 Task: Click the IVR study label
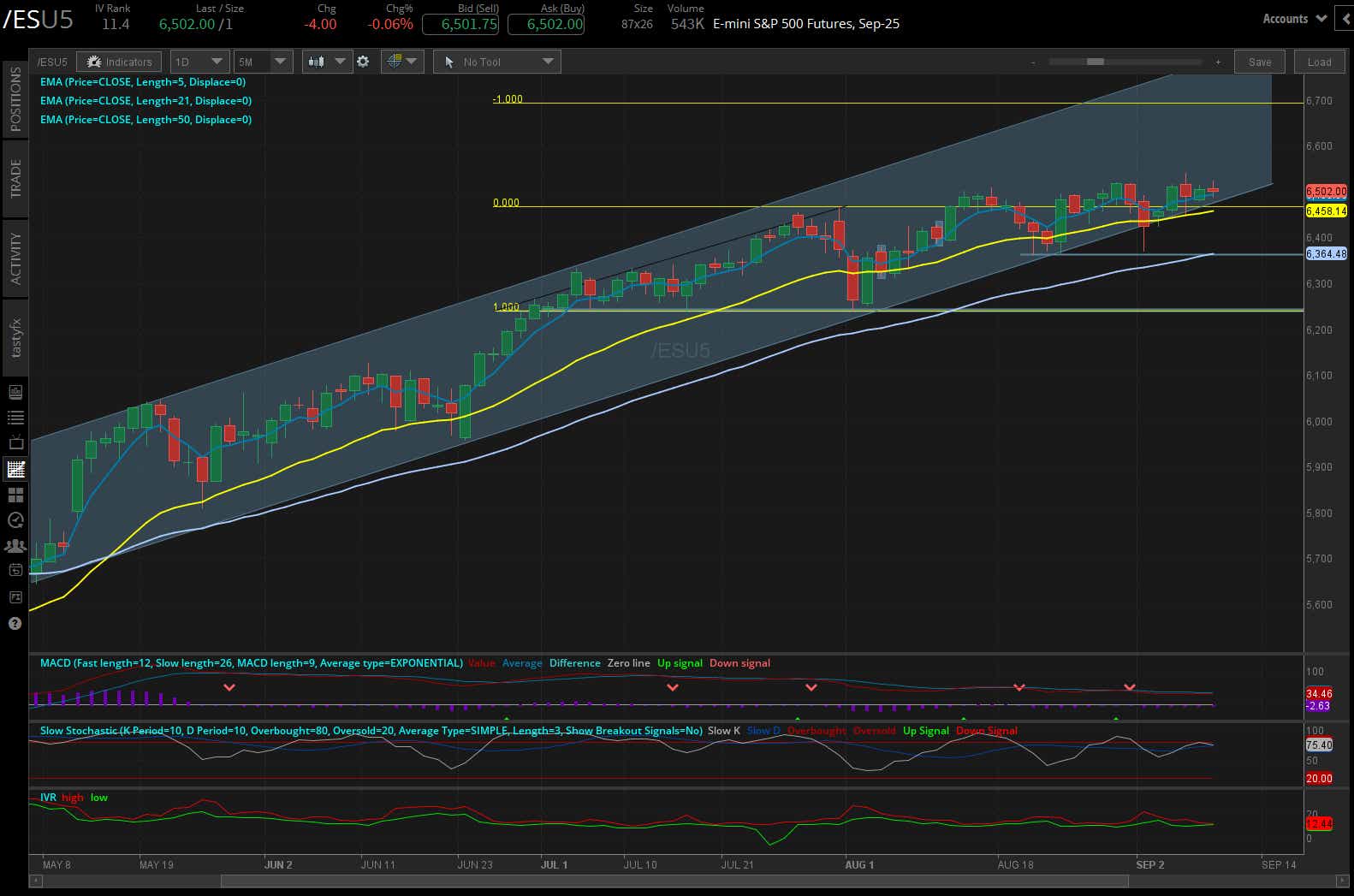[48, 798]
